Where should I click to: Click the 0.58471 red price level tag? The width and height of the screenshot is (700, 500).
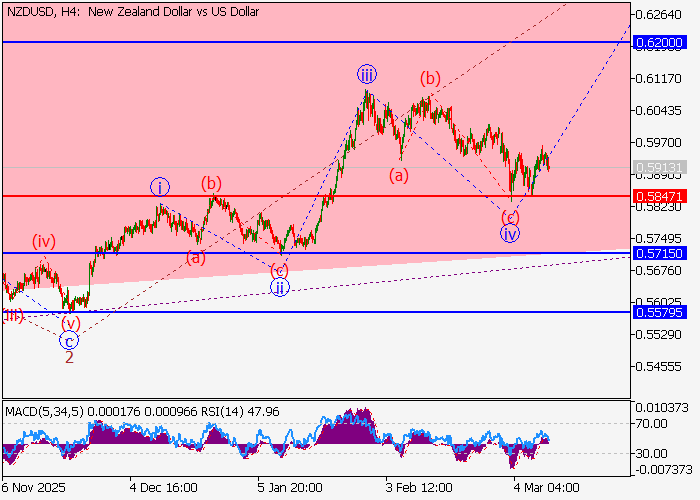(x=658, y=196)
